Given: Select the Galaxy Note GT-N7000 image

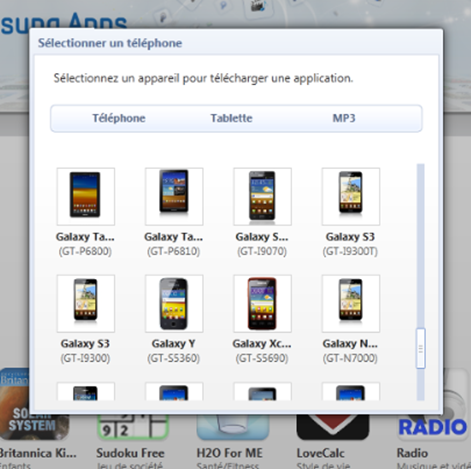Looking at the screenshot, I should pos(351,303).
